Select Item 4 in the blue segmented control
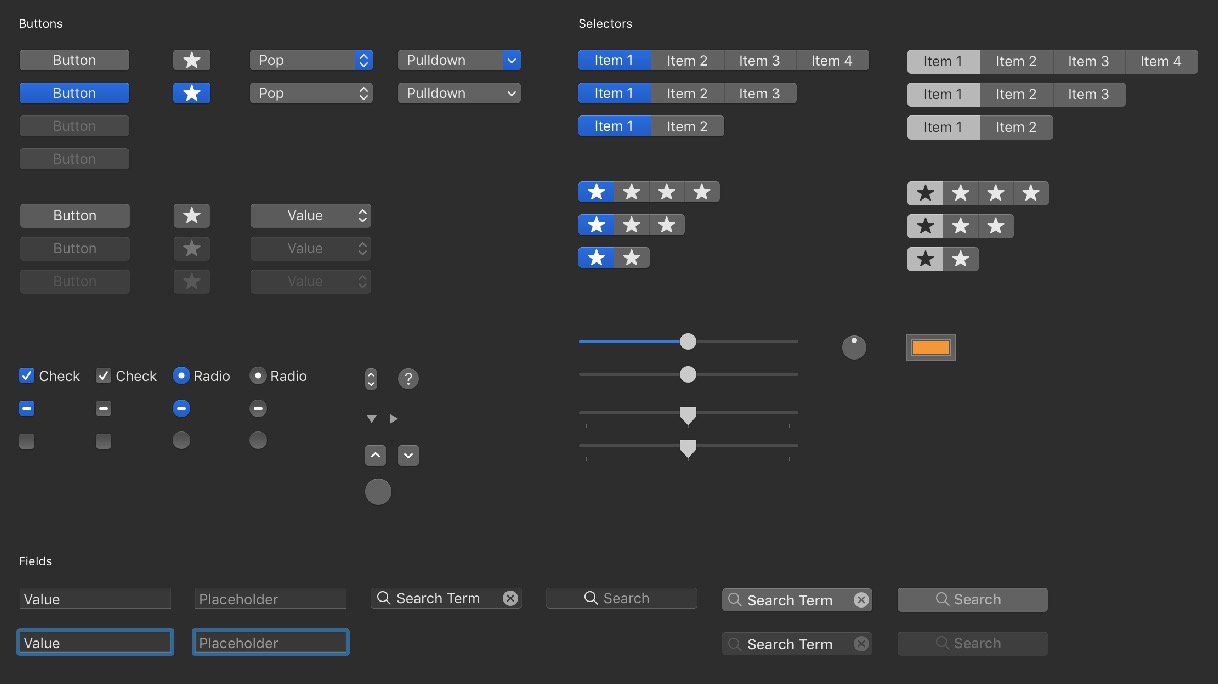This screenshot has height=684, width=1218. (832, 61)
